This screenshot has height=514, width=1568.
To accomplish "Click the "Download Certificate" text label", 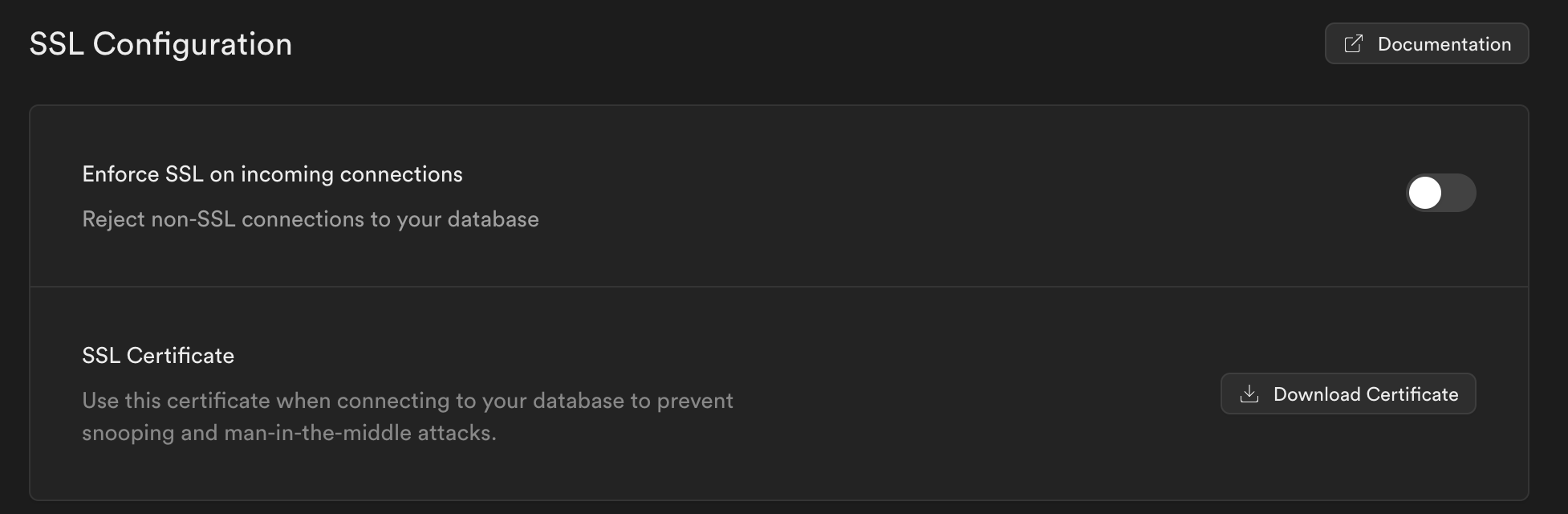I will [1365, 394].
